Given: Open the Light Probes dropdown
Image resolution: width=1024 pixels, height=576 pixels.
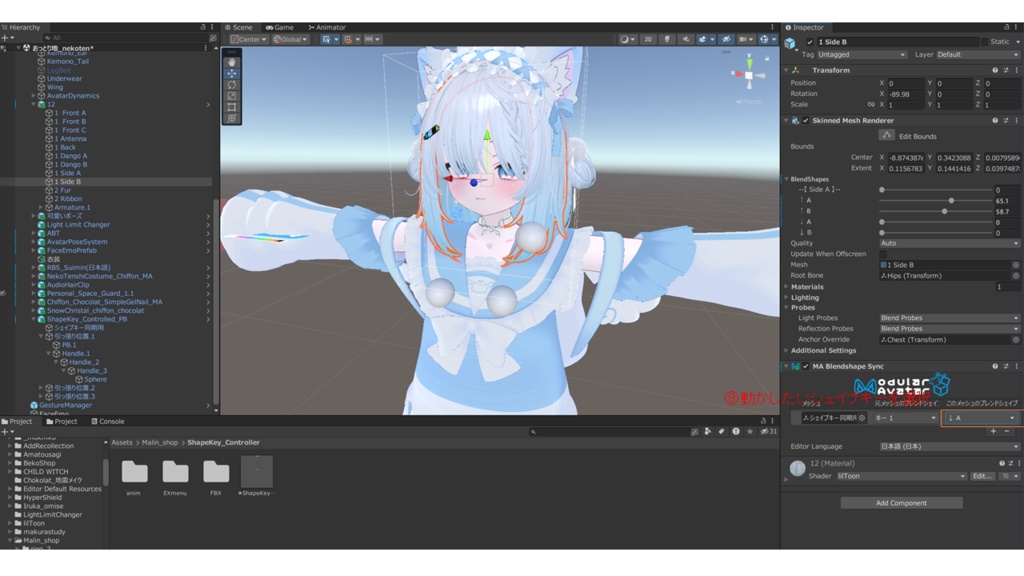Looking at the screenshot, I should click(949, 318).
